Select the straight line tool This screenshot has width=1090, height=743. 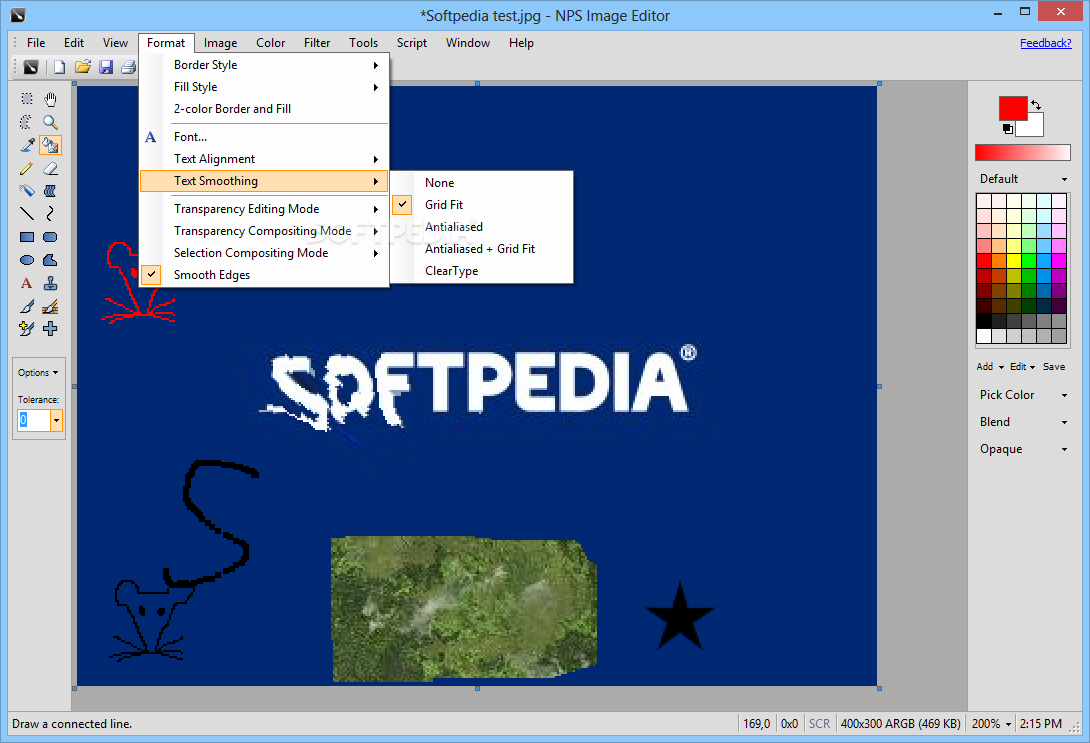[26, 213]
